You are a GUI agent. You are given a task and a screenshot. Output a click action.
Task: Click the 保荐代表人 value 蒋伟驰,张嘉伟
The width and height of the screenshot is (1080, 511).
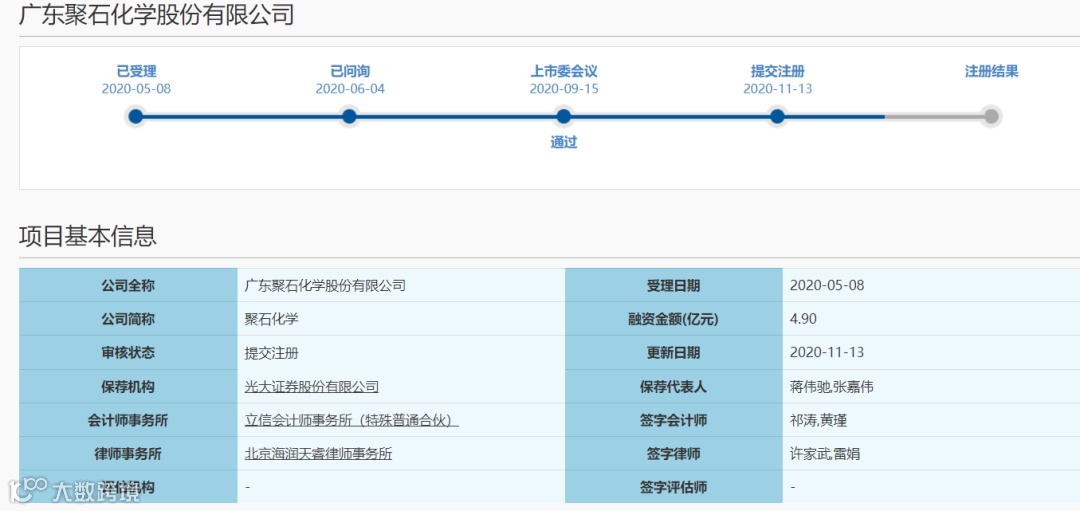[x=831, y=386]
